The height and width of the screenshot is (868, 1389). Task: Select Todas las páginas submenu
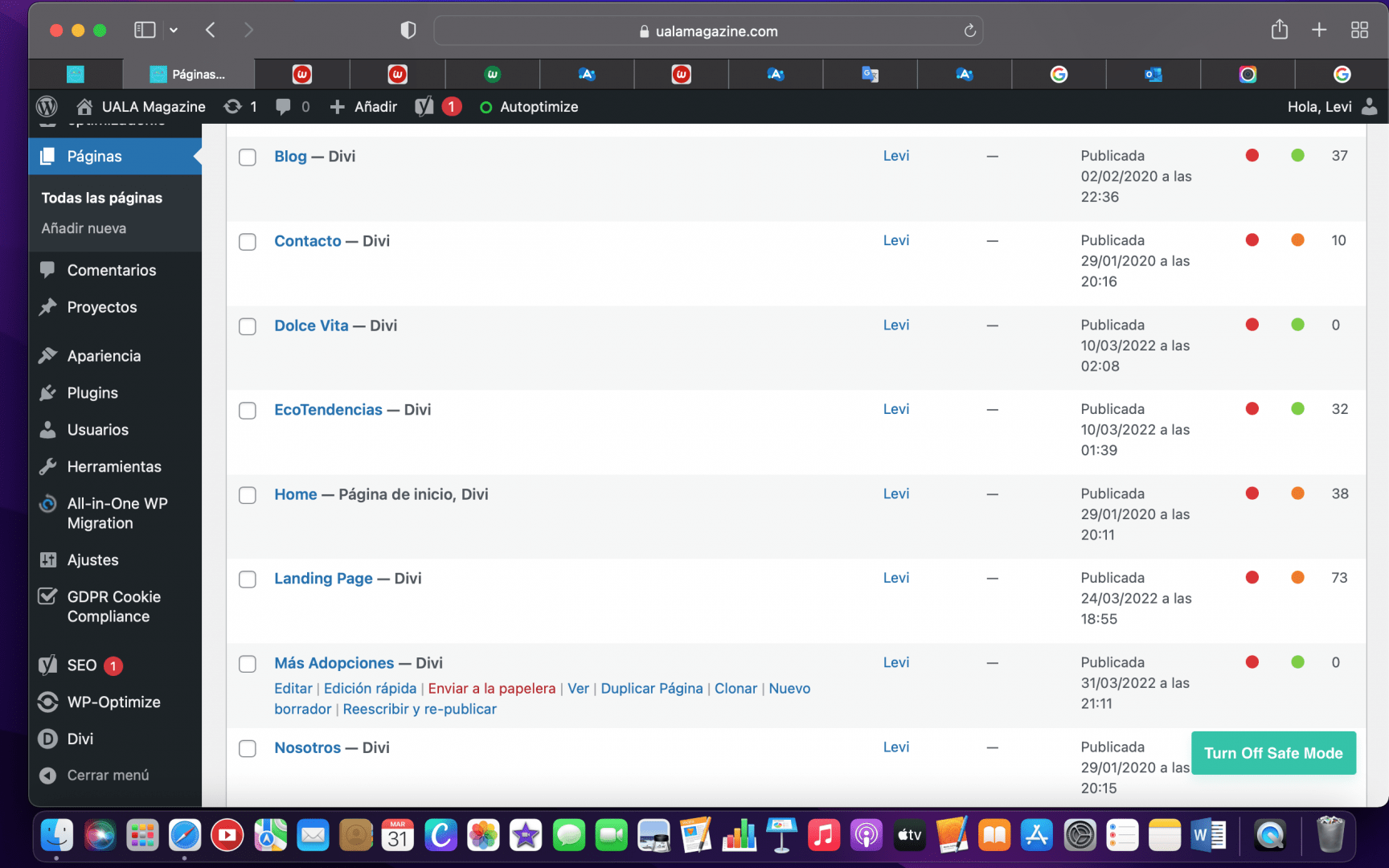102,198
